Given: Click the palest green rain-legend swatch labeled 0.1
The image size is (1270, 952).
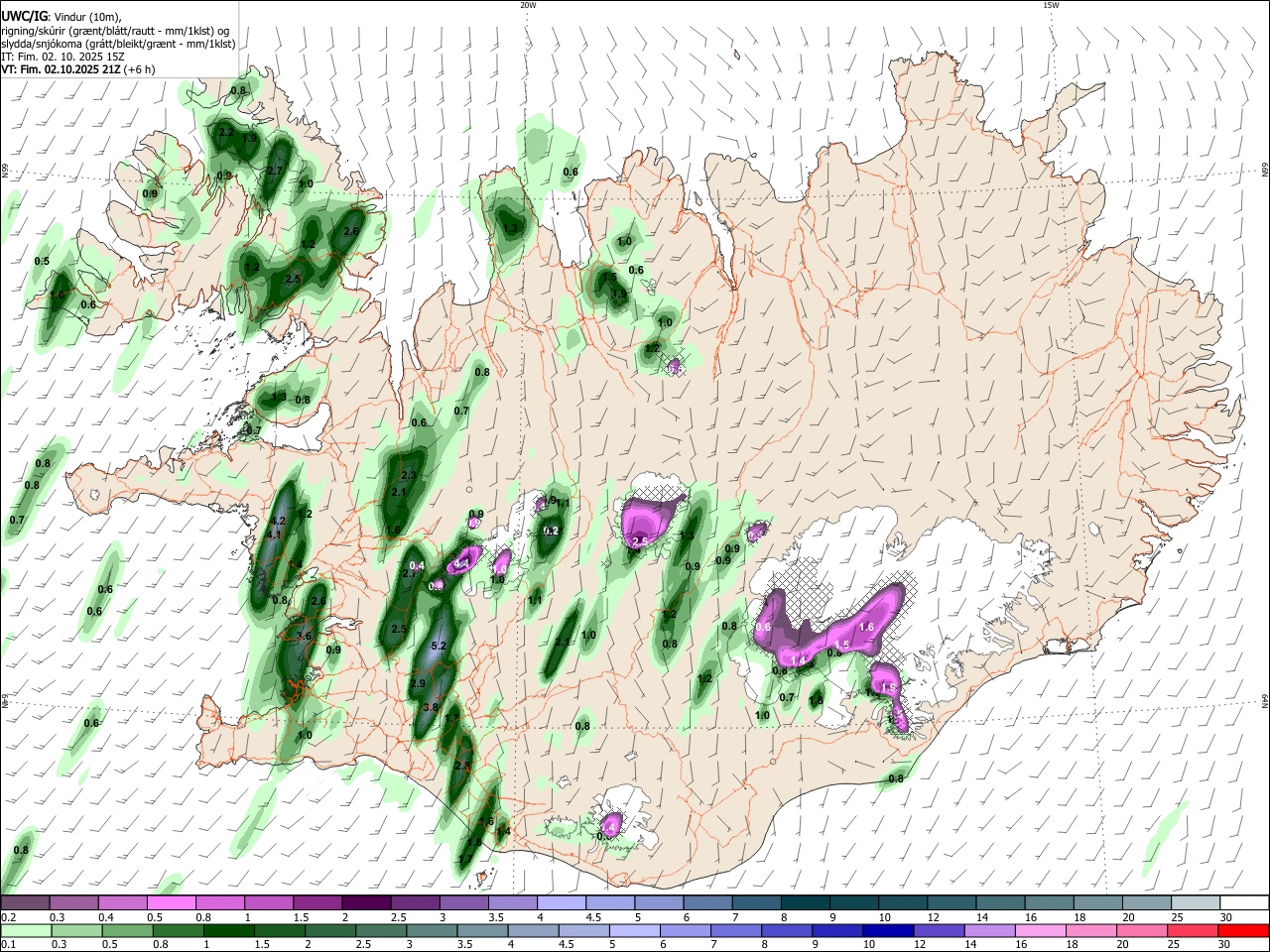Looking at the screenshot, I should coord(25,930).
